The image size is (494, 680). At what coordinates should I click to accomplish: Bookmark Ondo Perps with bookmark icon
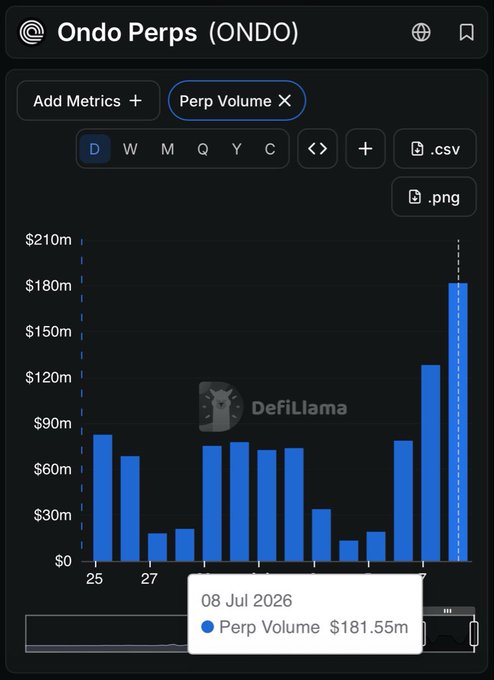tap(466, 33)
